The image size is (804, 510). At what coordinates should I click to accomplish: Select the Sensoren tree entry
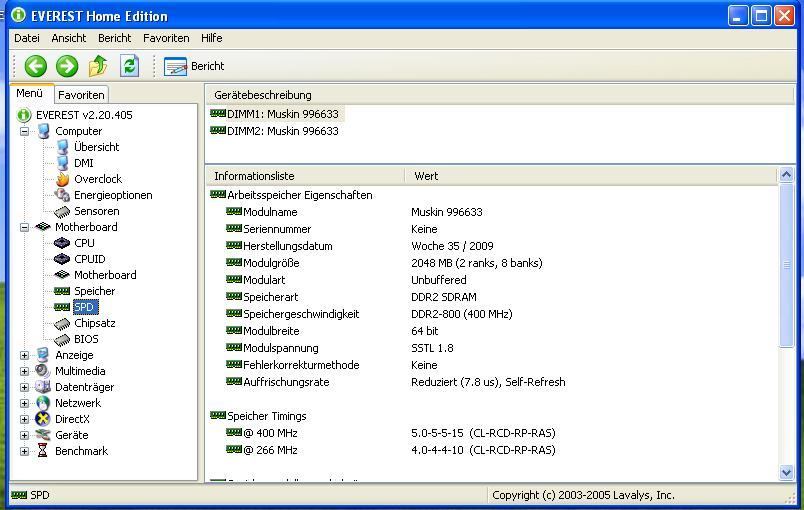[96, 211]
